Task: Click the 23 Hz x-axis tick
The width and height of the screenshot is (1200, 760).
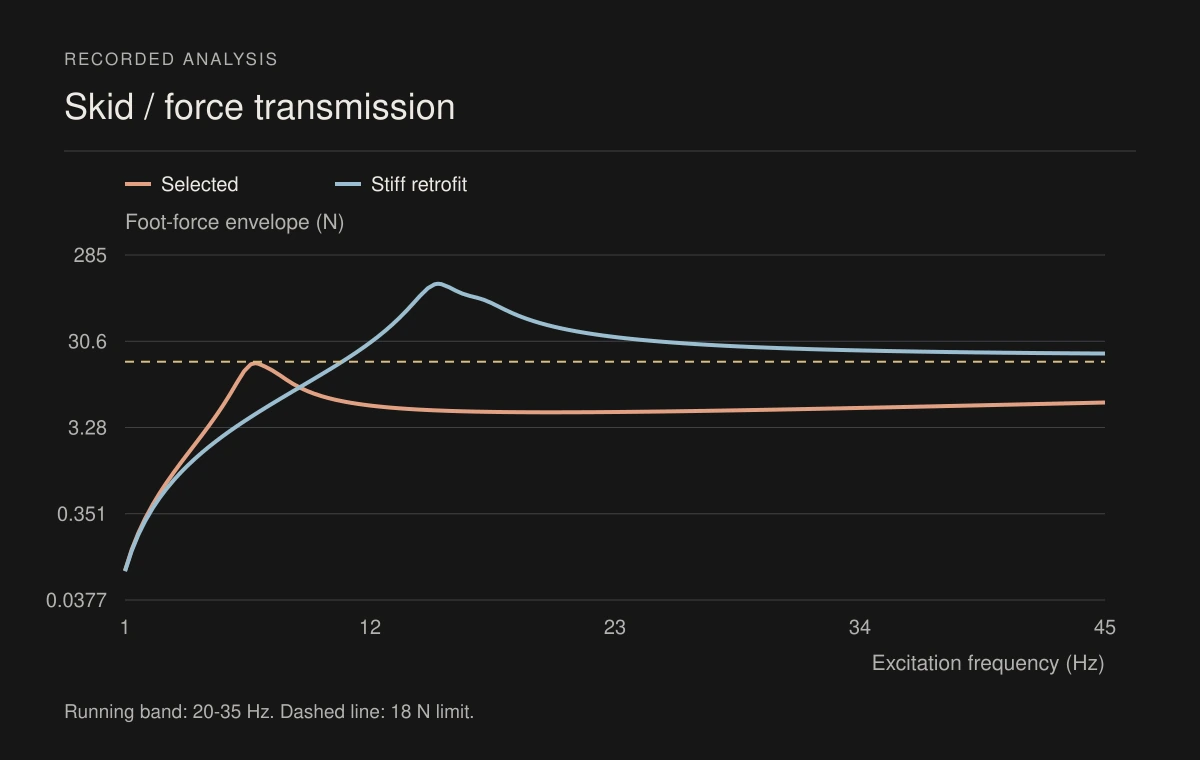Action: coord(615,627)
